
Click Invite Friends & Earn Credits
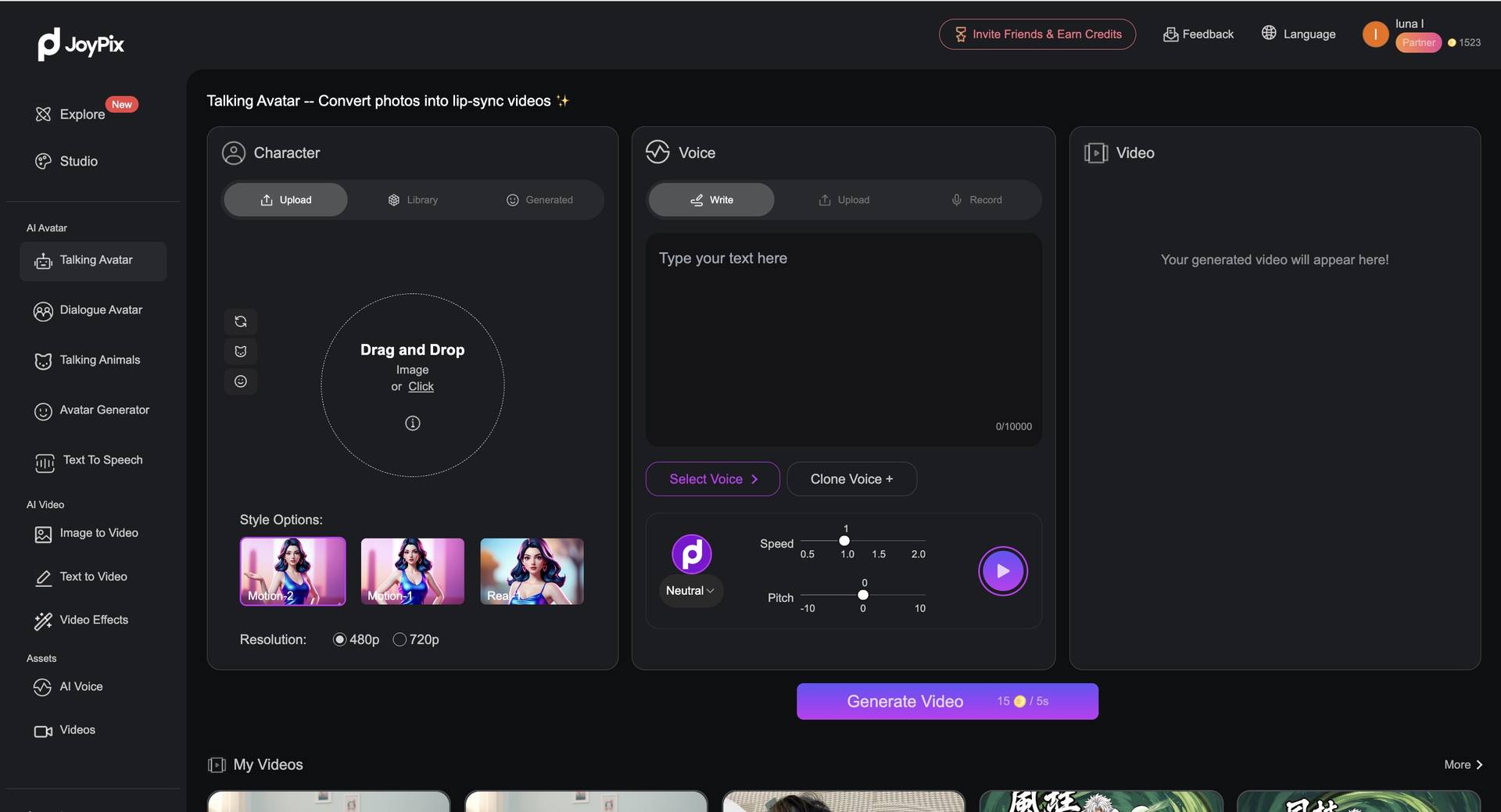pyautogui.click(x=1037, y=34)
